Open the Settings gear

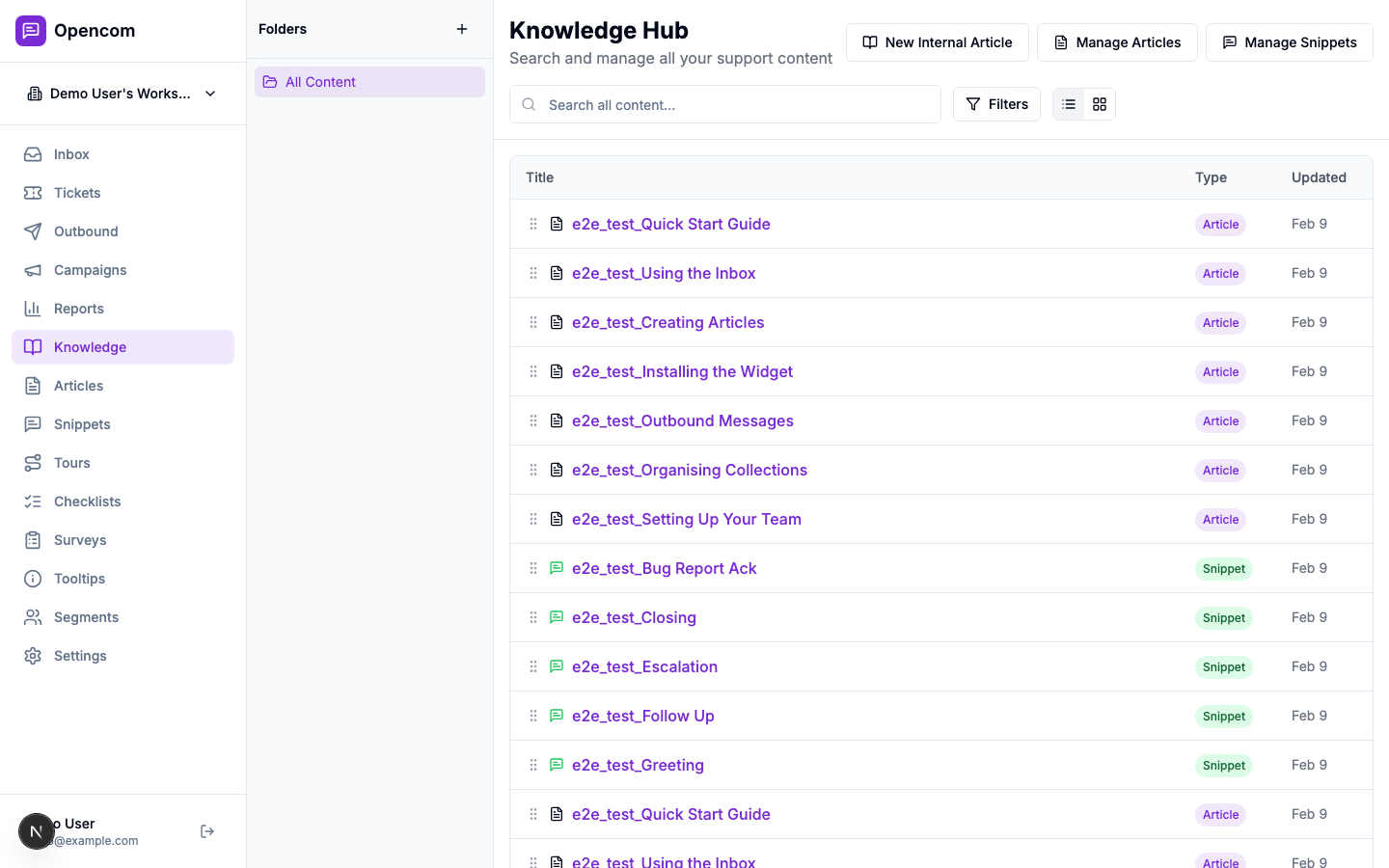point(32,656)
